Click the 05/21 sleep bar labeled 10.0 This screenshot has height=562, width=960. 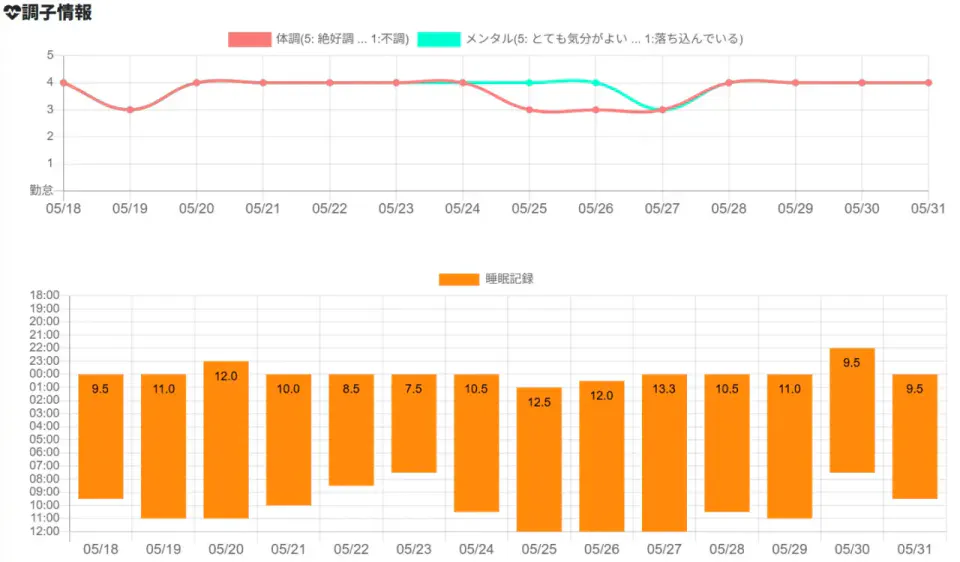tap(288, 440)
